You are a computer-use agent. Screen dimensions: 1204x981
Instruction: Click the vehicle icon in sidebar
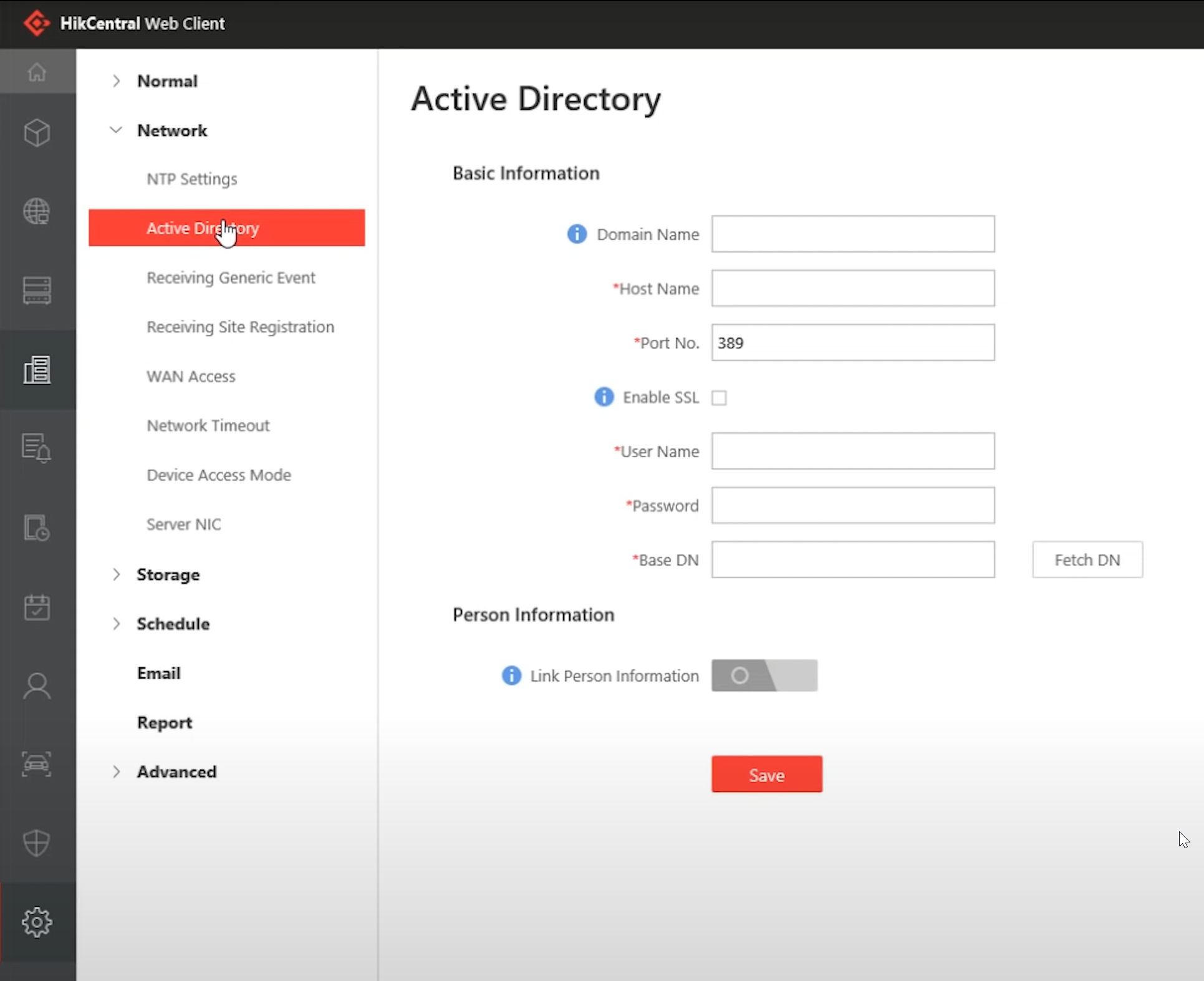[x=37, y=764]
